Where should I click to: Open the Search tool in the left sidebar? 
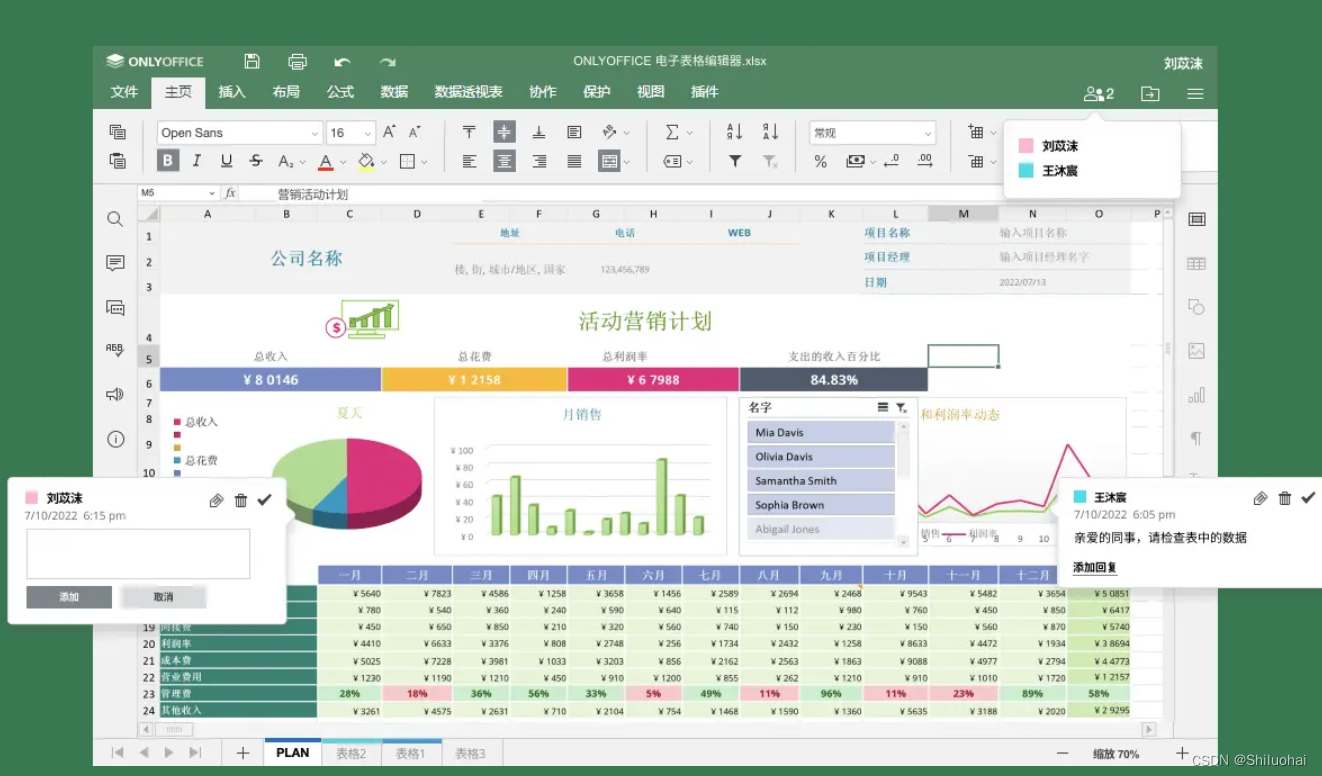coord(115,218)
